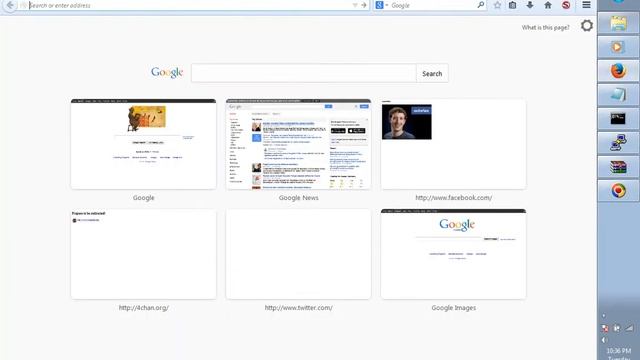Open the Firefox hamburger menu
Image resolution: width=640 pixels, height=360 pixels.
coord(586,5)
